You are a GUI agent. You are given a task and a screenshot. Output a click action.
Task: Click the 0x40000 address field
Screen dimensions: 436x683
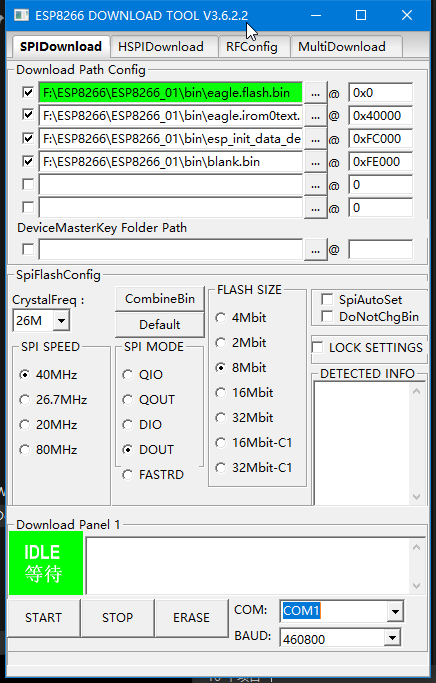[380, 116]
